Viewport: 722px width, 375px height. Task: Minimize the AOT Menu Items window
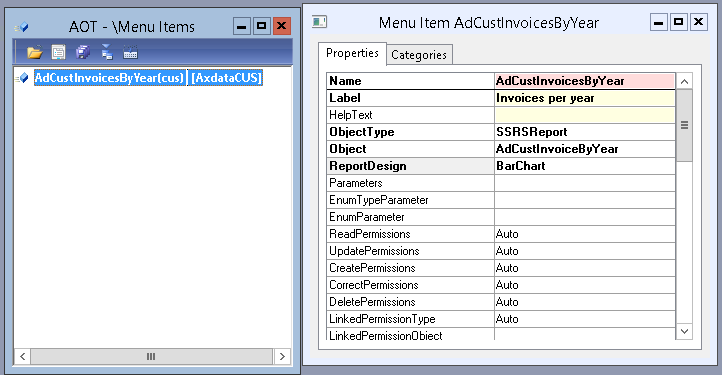tap(241, 26)
